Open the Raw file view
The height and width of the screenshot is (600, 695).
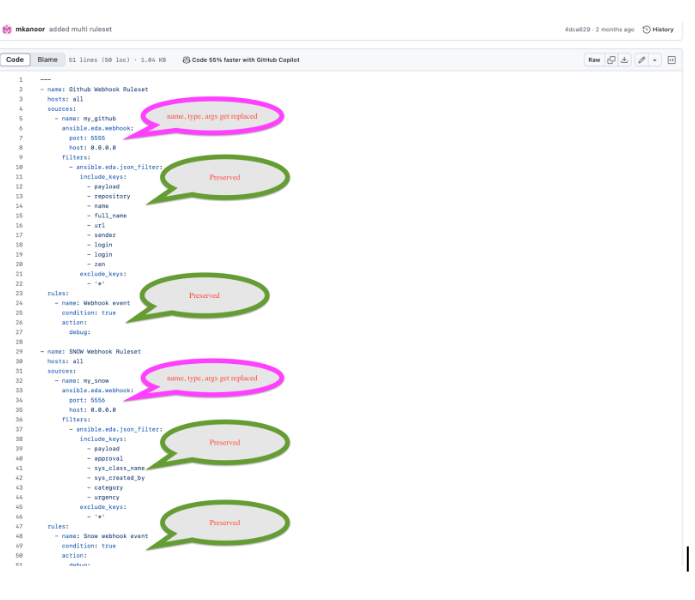point(594,60)
